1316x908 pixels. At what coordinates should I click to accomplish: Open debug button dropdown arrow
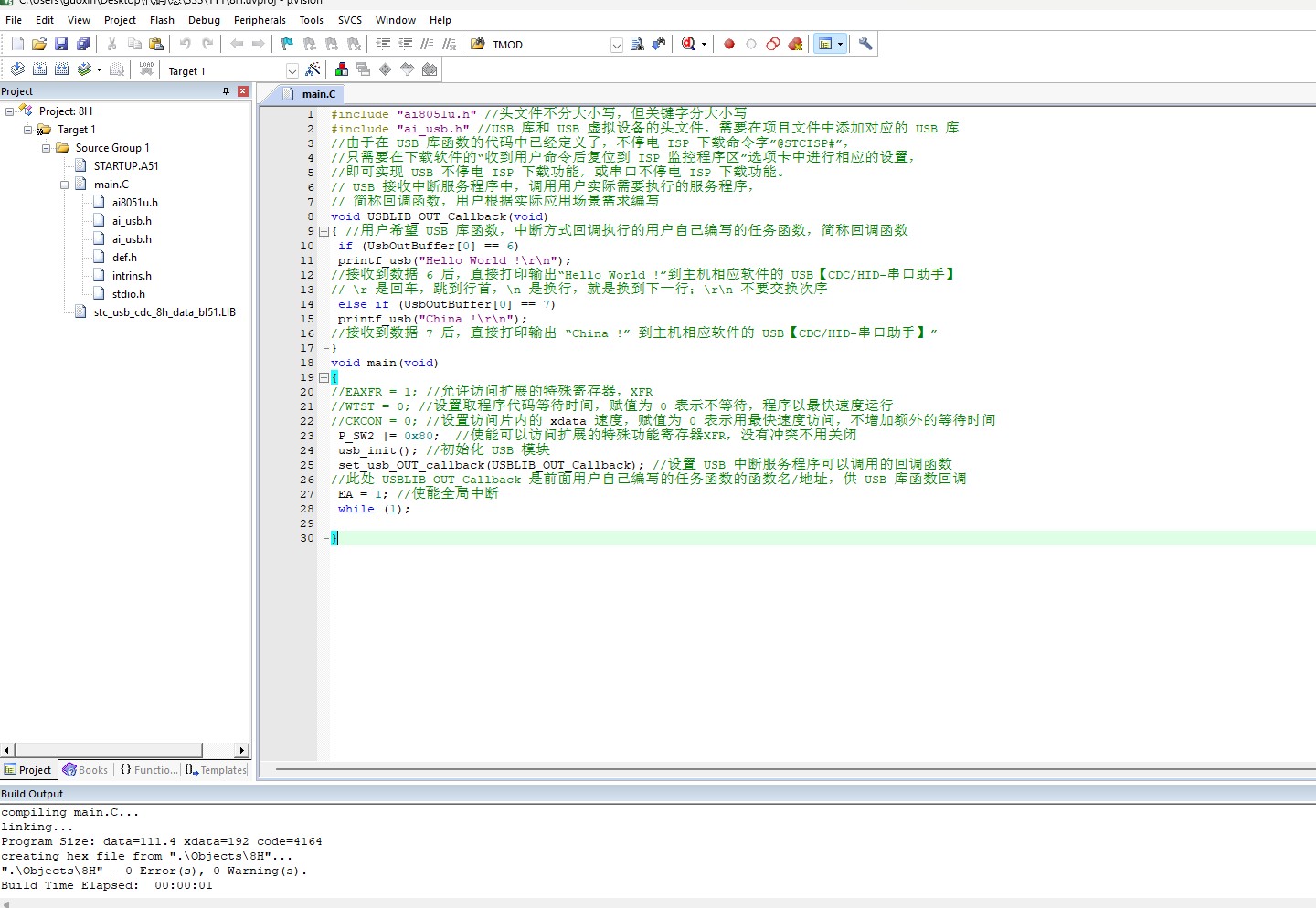coord(704,44)
